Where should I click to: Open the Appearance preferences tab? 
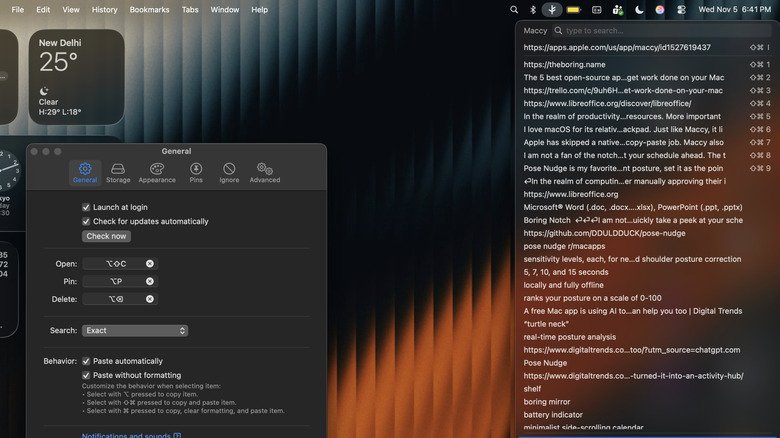click(157, 173)
